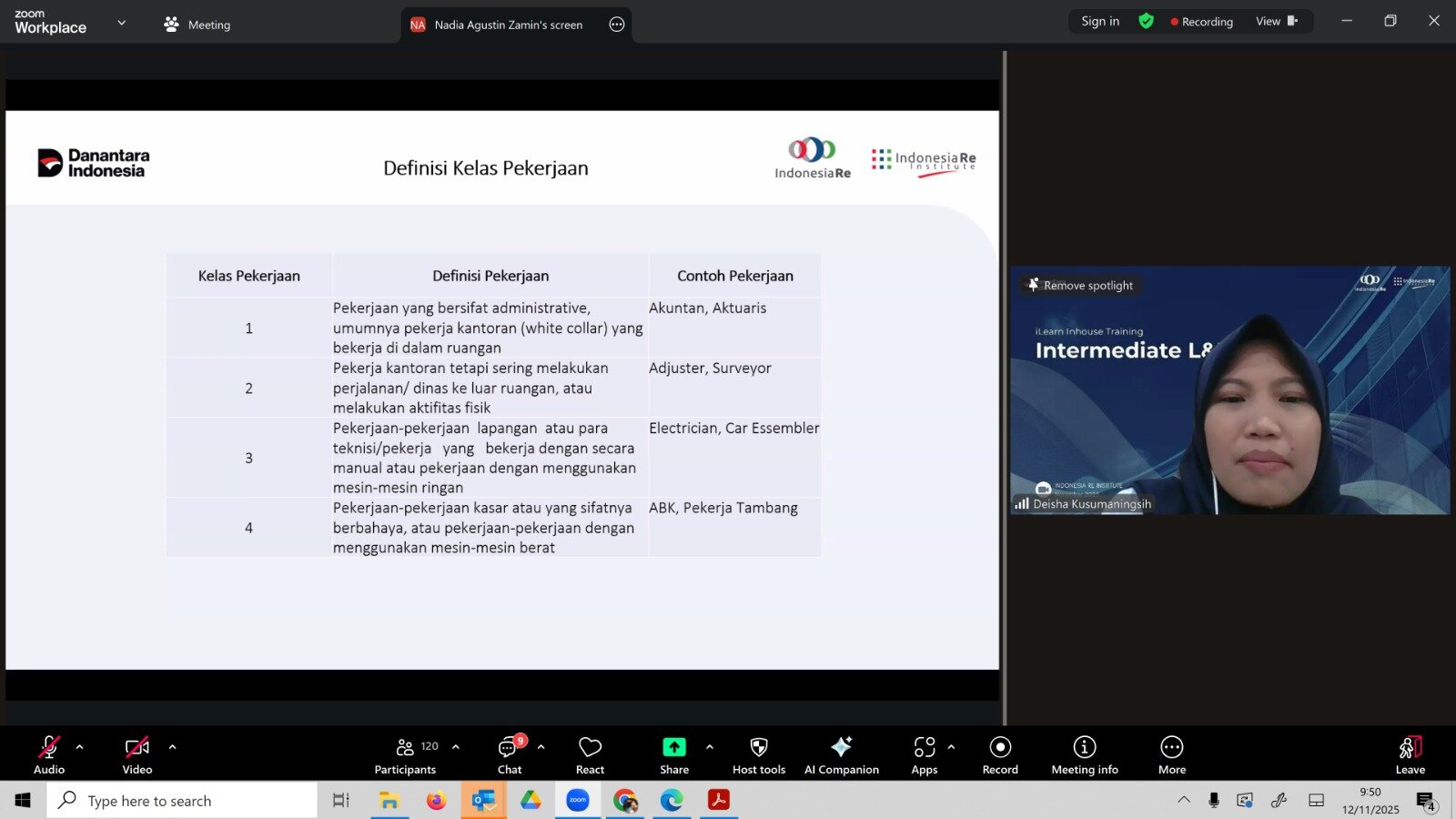Open the React emoji menu

[590, 755]
